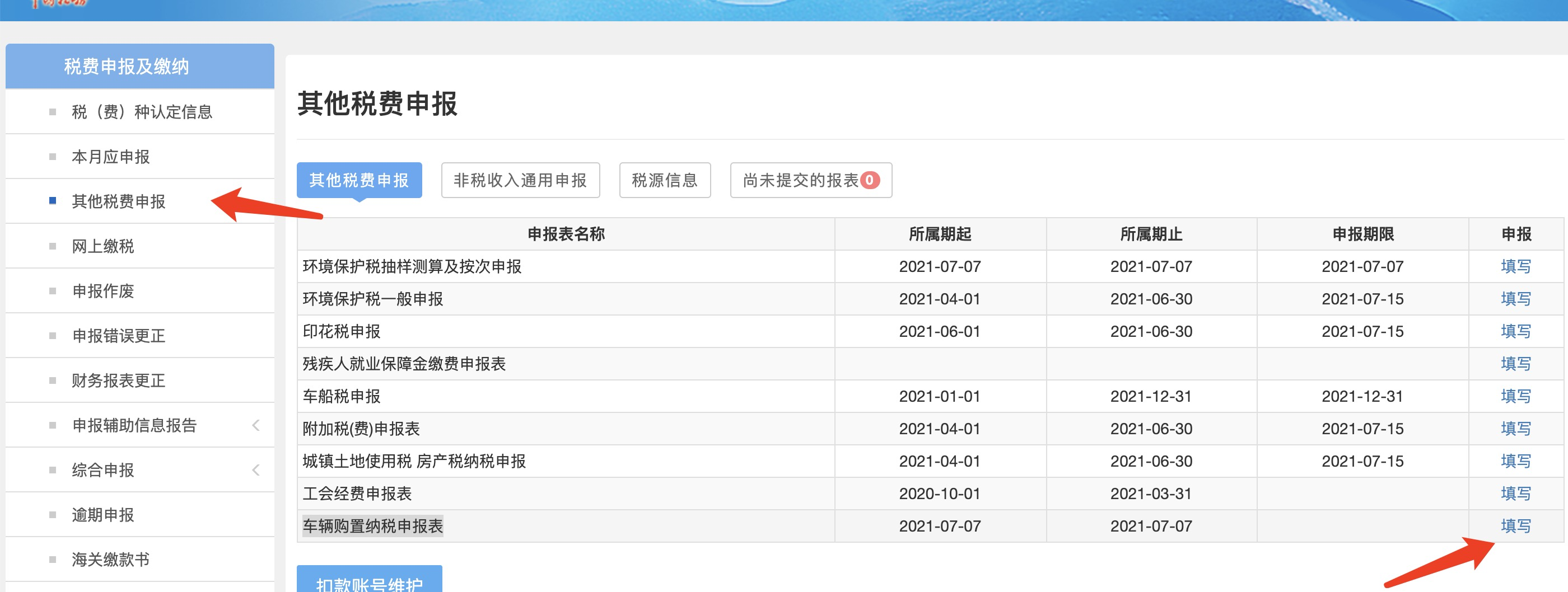1568x592 pixels.
Task: Click 填写 link for 印花税申报
Action: (1515, 331)
